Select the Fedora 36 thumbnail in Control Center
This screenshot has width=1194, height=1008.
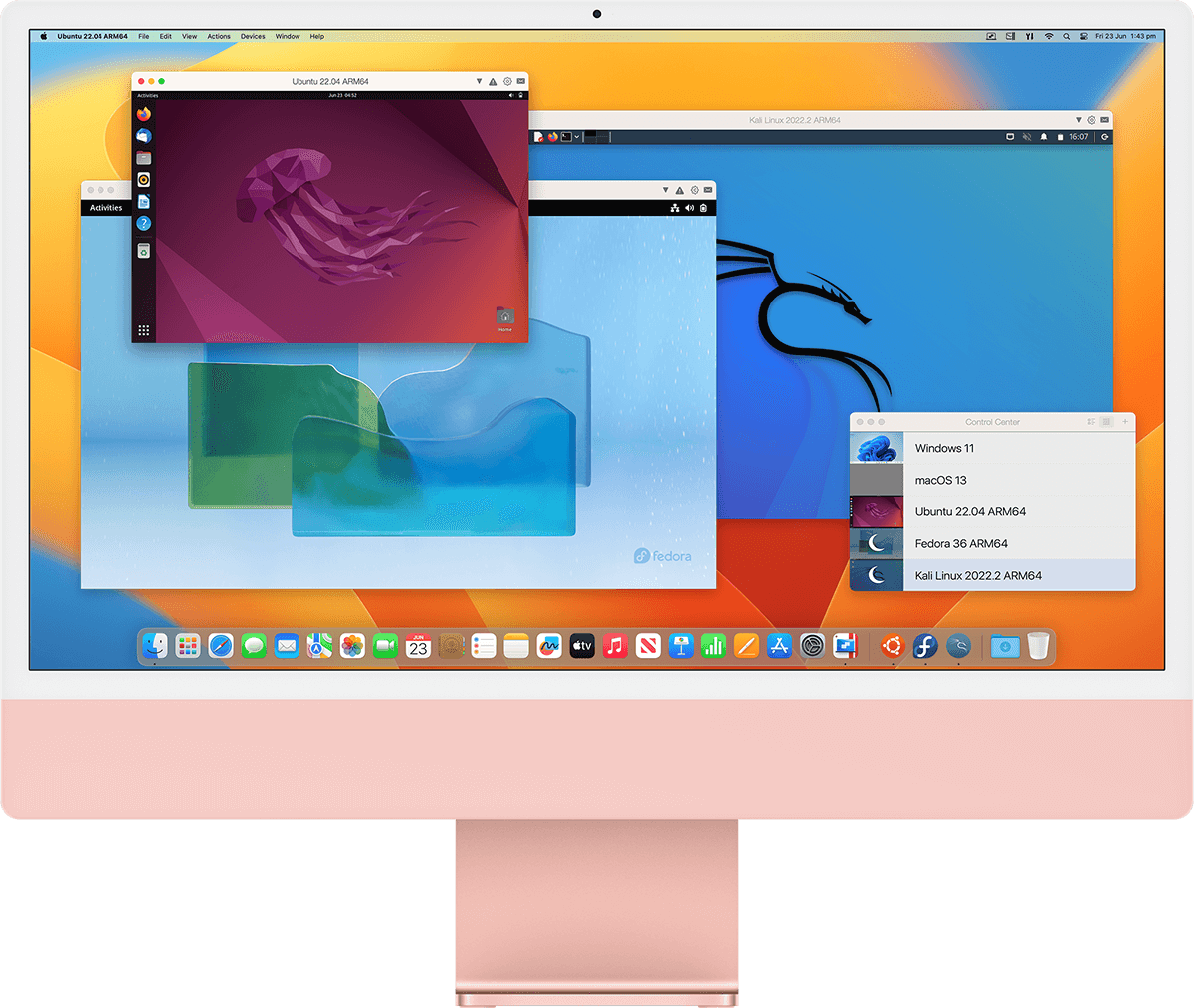pos(877,543)
